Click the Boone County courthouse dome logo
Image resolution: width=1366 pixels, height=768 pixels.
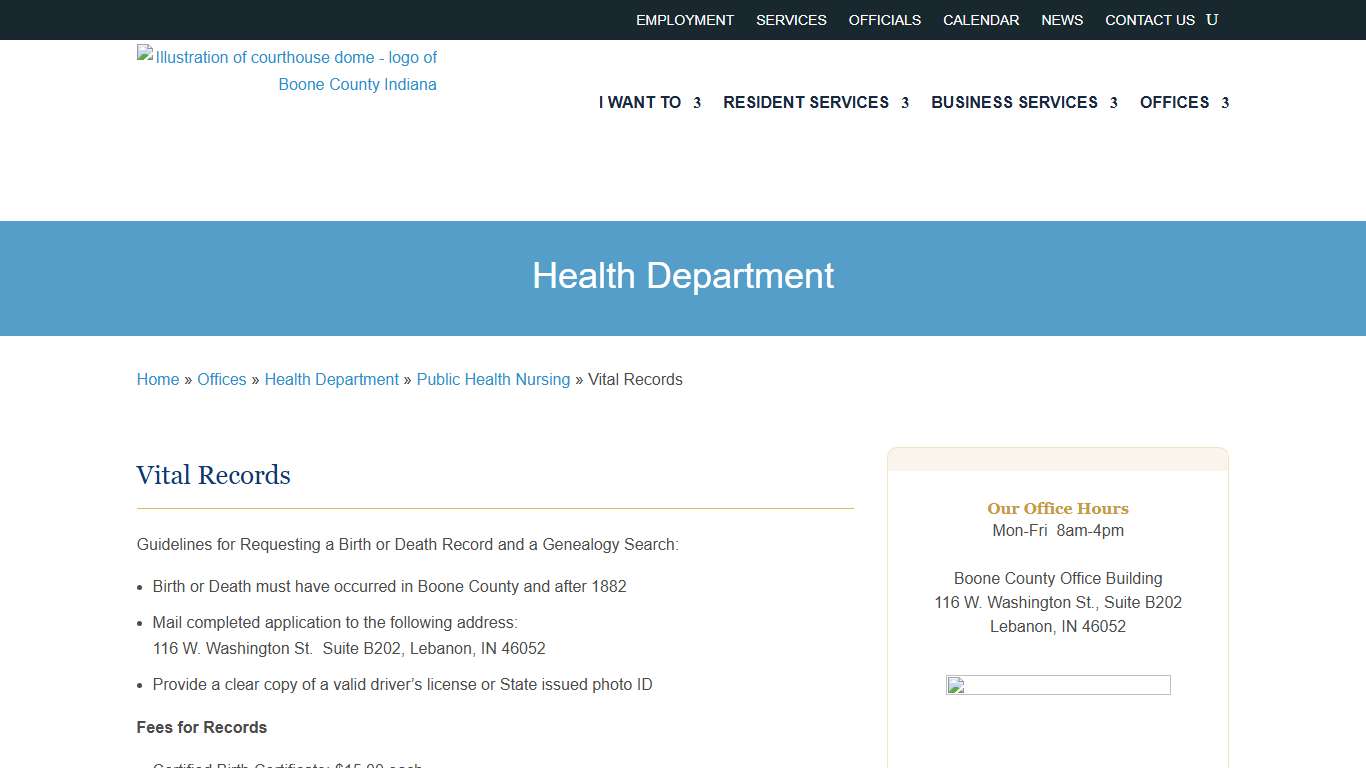click(x=287, y=71)
